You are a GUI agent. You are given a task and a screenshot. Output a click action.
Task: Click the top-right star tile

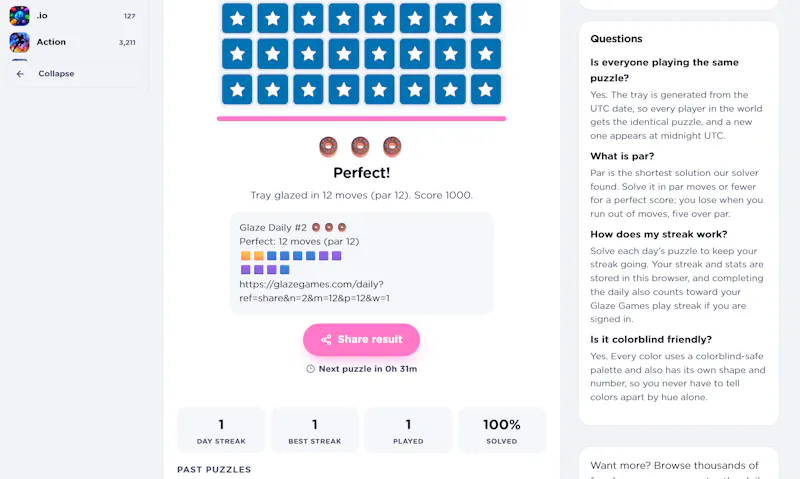click(485, 18)
